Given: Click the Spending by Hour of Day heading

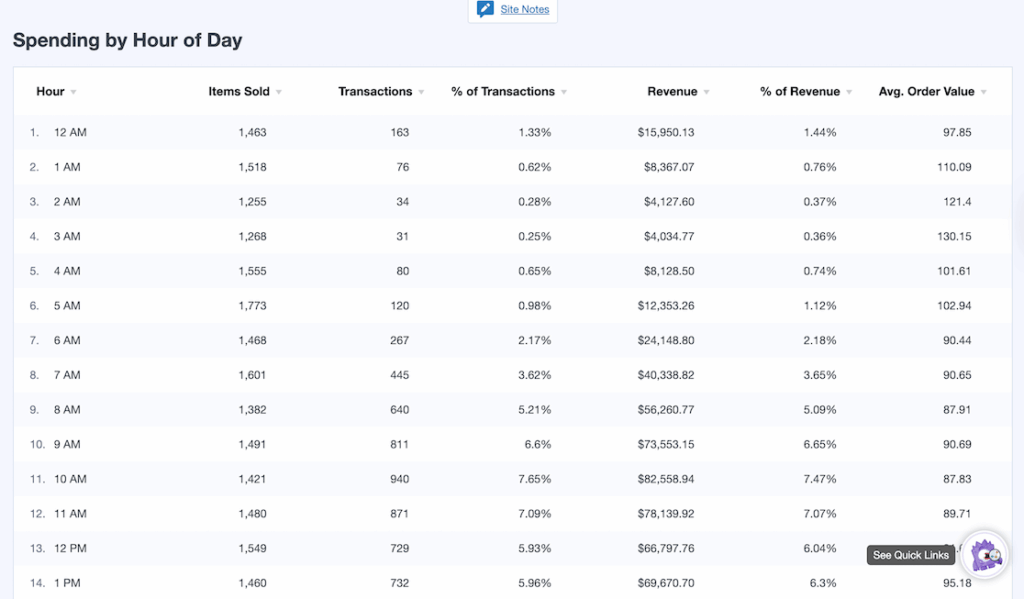Looking at the screenshot, I should pos(125,40).
